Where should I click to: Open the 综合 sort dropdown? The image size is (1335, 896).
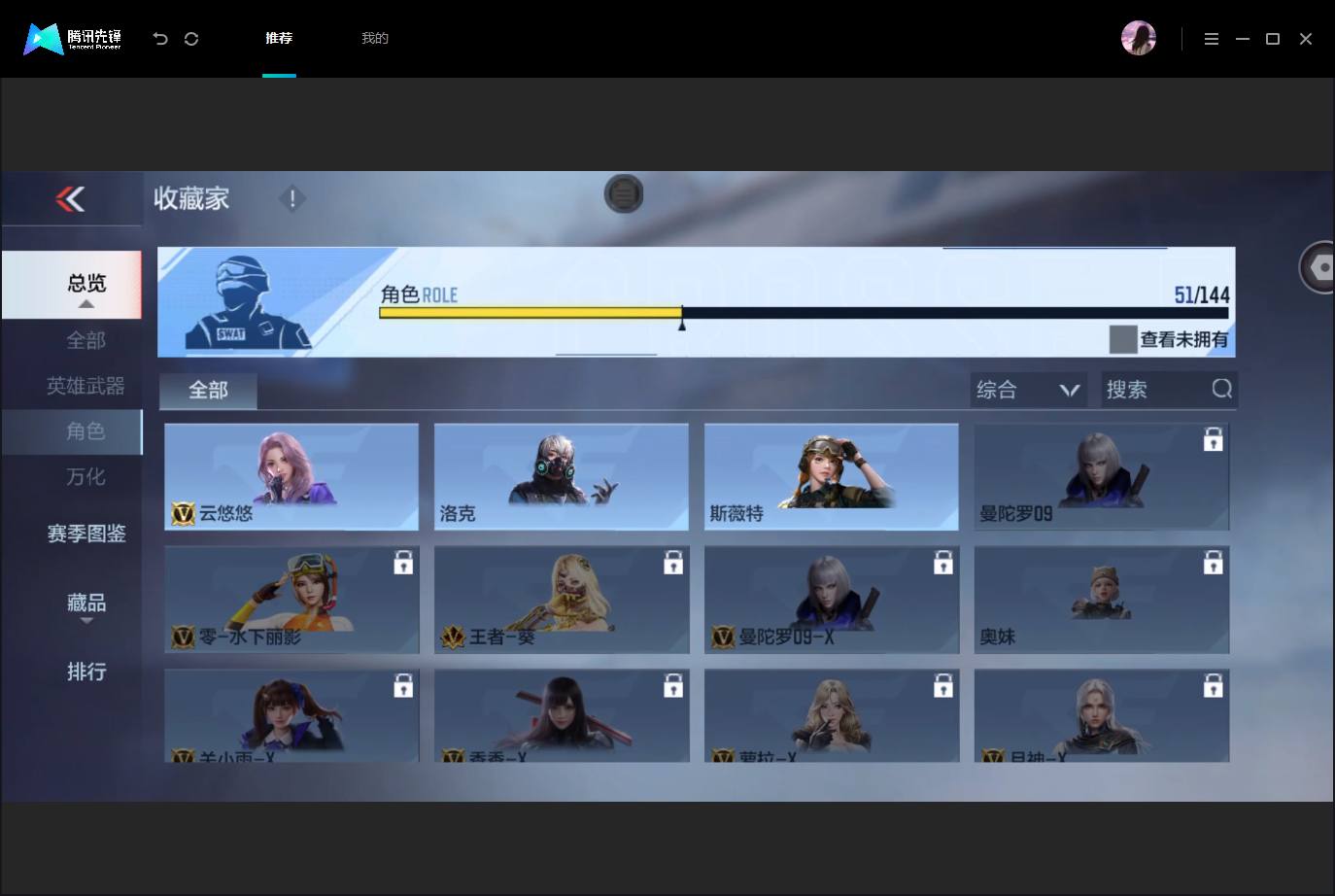[x=1029, y=390]
